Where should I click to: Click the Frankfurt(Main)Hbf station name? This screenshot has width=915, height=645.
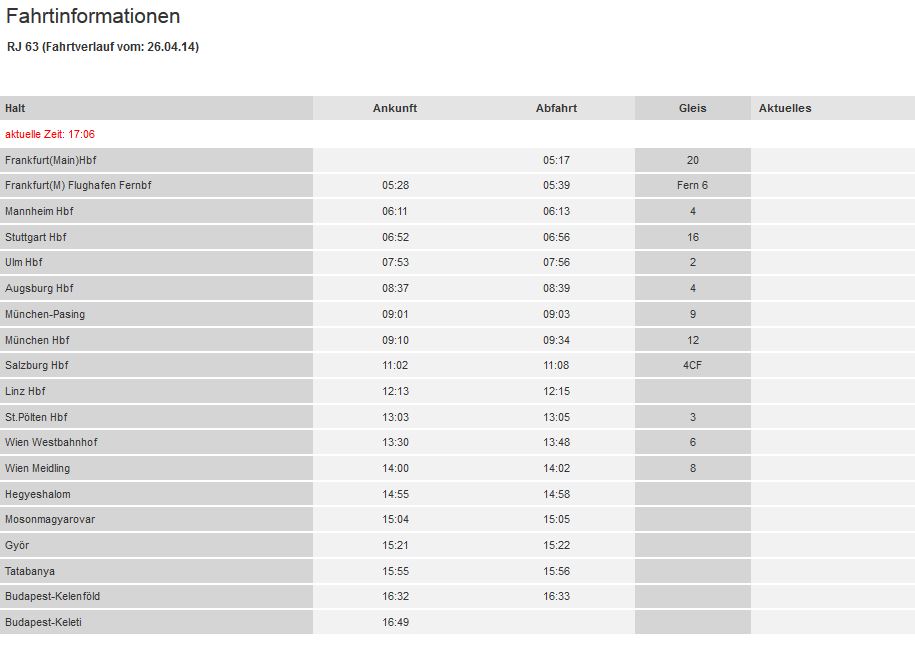coord(51,160)
